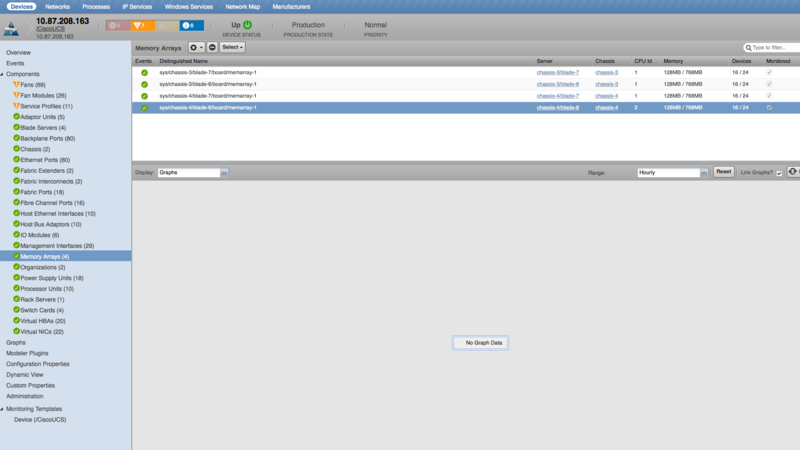Click the Fan Modules warning status icon
This screenshot has height=450, width=800.
tap(16, 95)
